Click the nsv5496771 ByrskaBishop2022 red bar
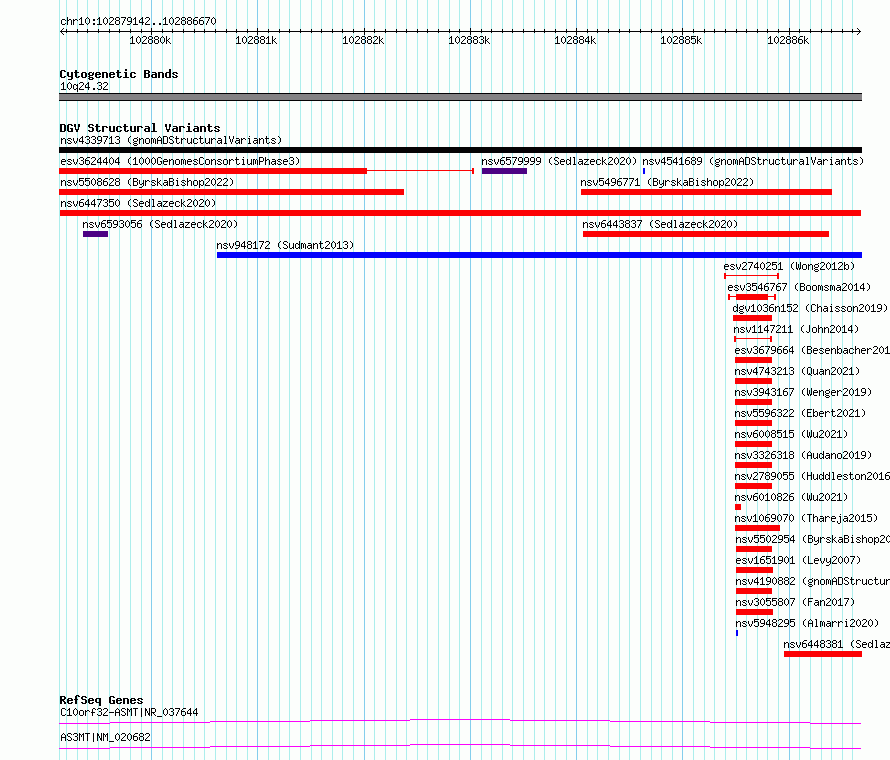The height and width of the screenshot is (760, 890). coord(706,192)
